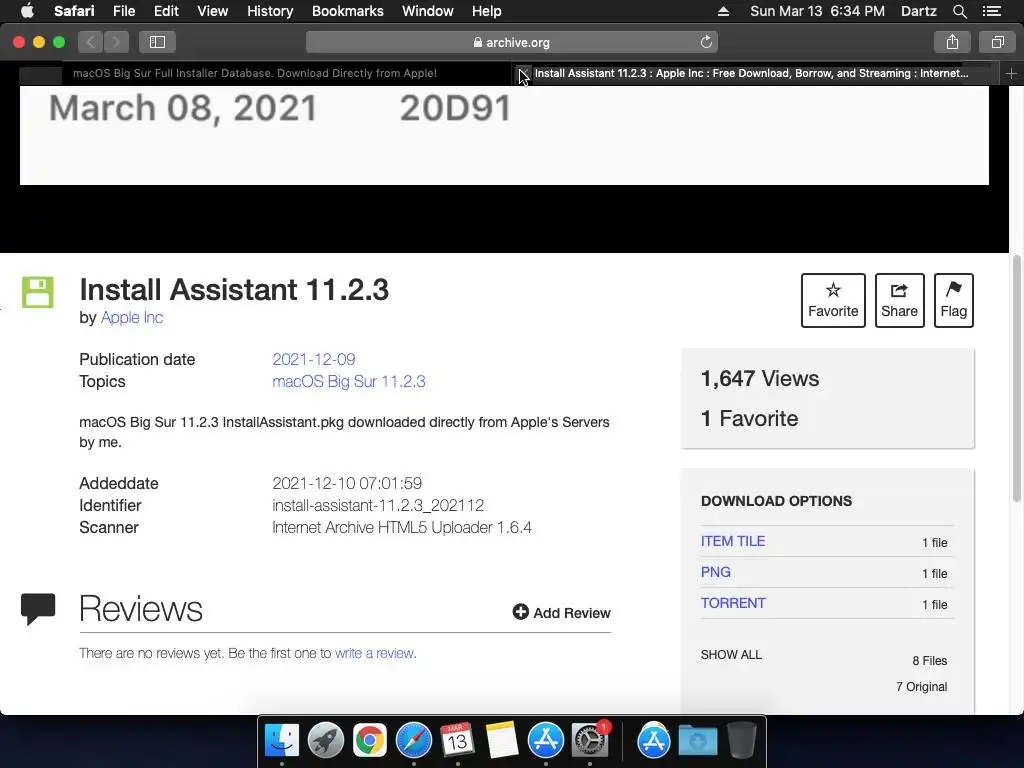Reload the page with the refresh icon
This screenshot has width=1024, height=768.
(706, 42)
